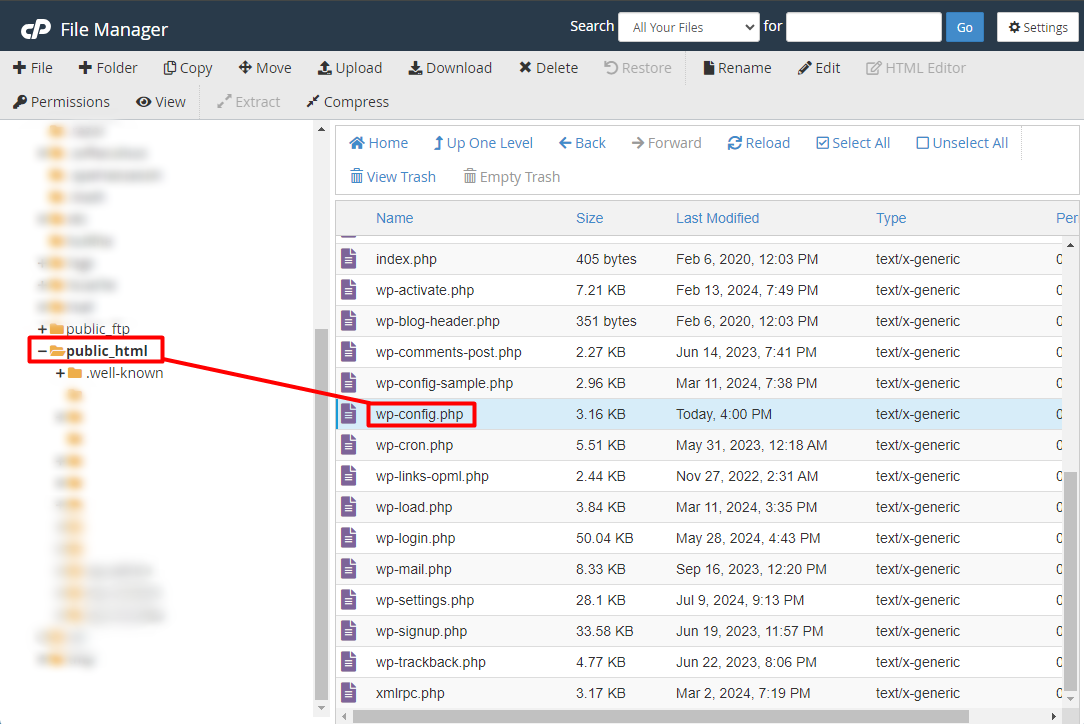Screen dimensions: 1084x724
Task: Download the selected file
Action: (450, 68)
